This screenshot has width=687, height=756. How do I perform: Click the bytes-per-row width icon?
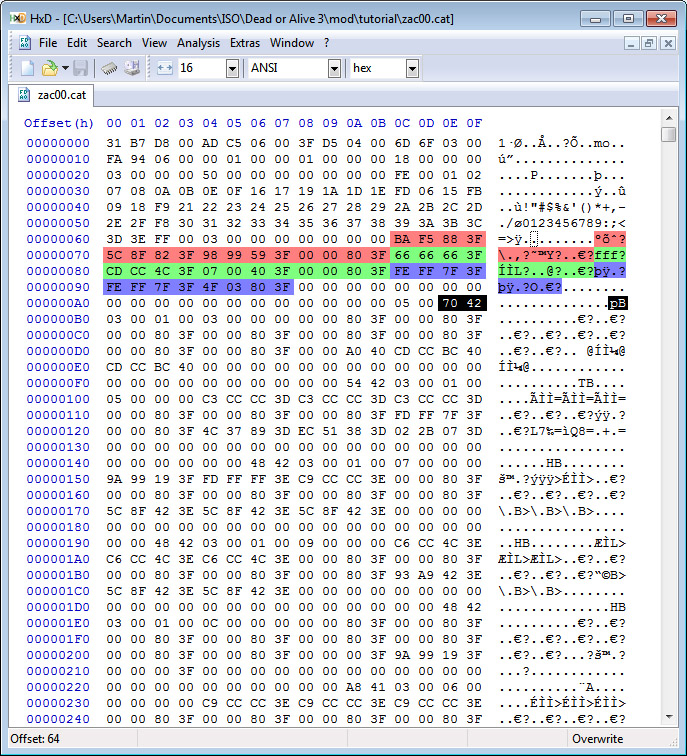pos(164,68)
